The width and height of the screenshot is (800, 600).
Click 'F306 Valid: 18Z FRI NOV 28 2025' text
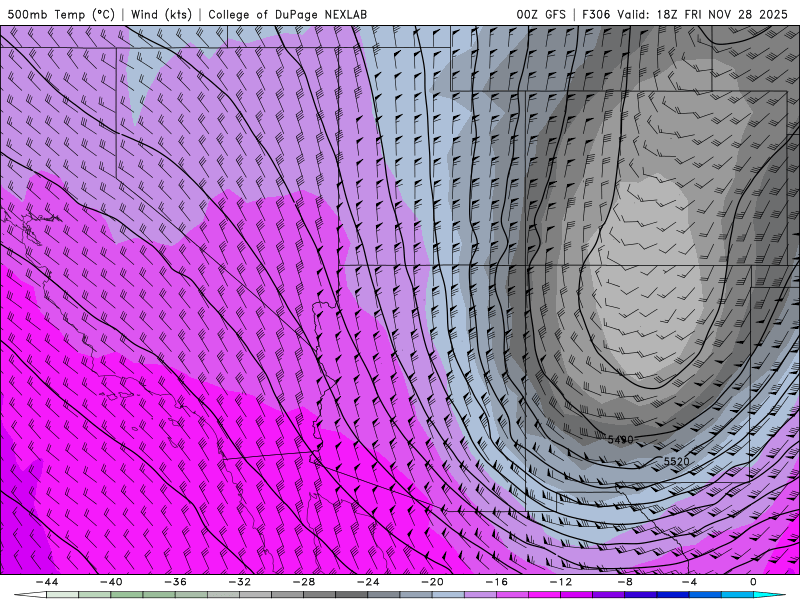coord(685,14)
